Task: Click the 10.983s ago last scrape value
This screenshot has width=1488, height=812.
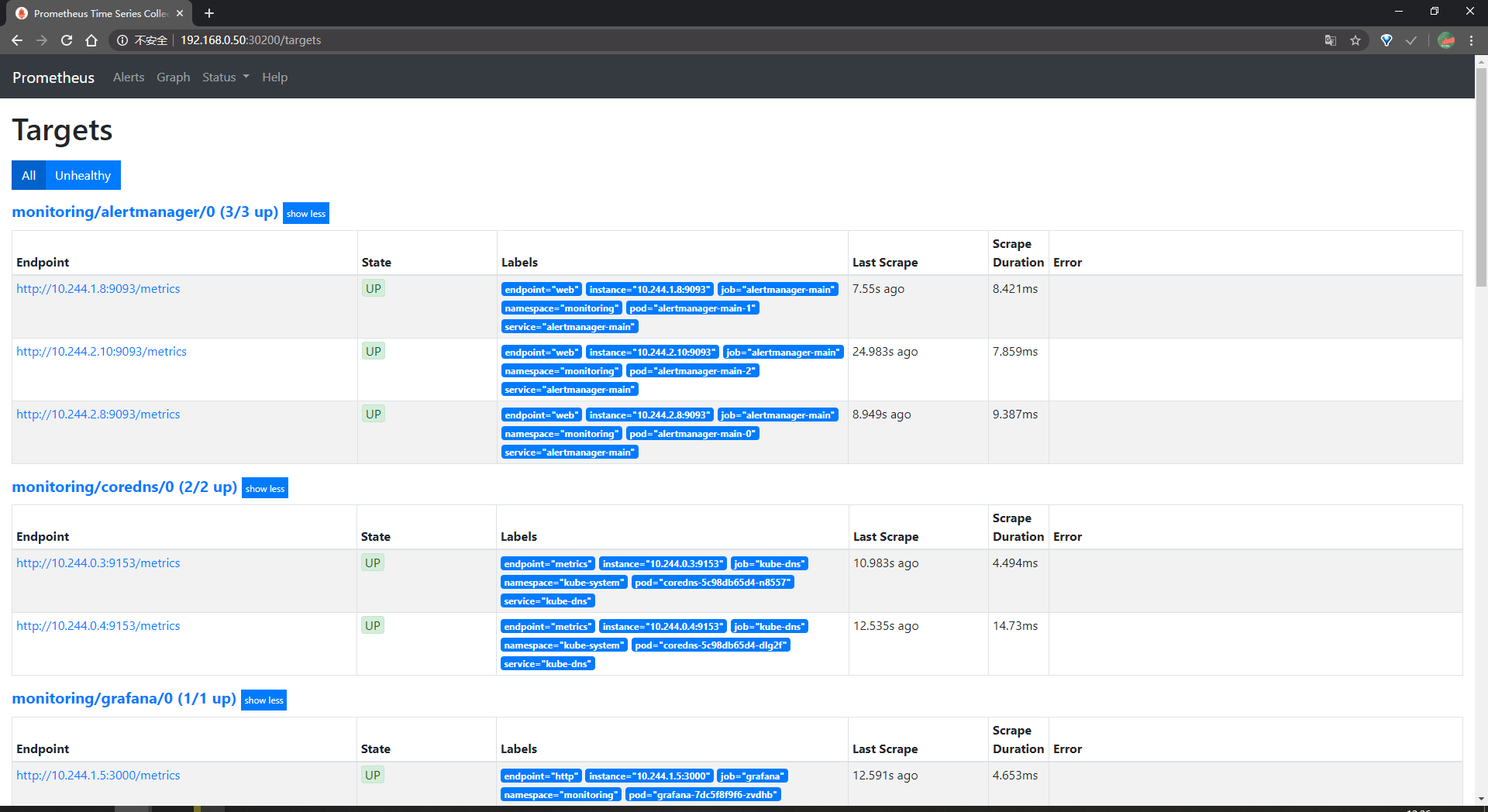Action: 886,563
